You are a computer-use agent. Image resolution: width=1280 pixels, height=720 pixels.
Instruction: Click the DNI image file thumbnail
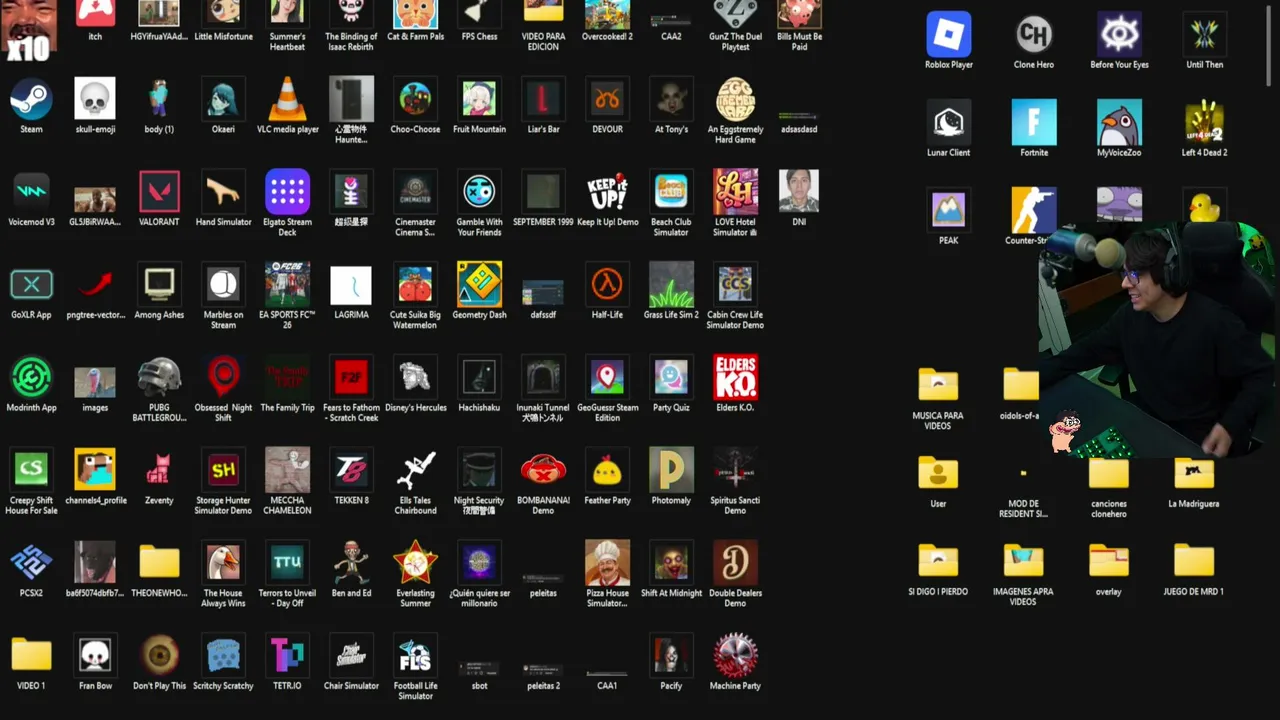[x=799, y=192]
